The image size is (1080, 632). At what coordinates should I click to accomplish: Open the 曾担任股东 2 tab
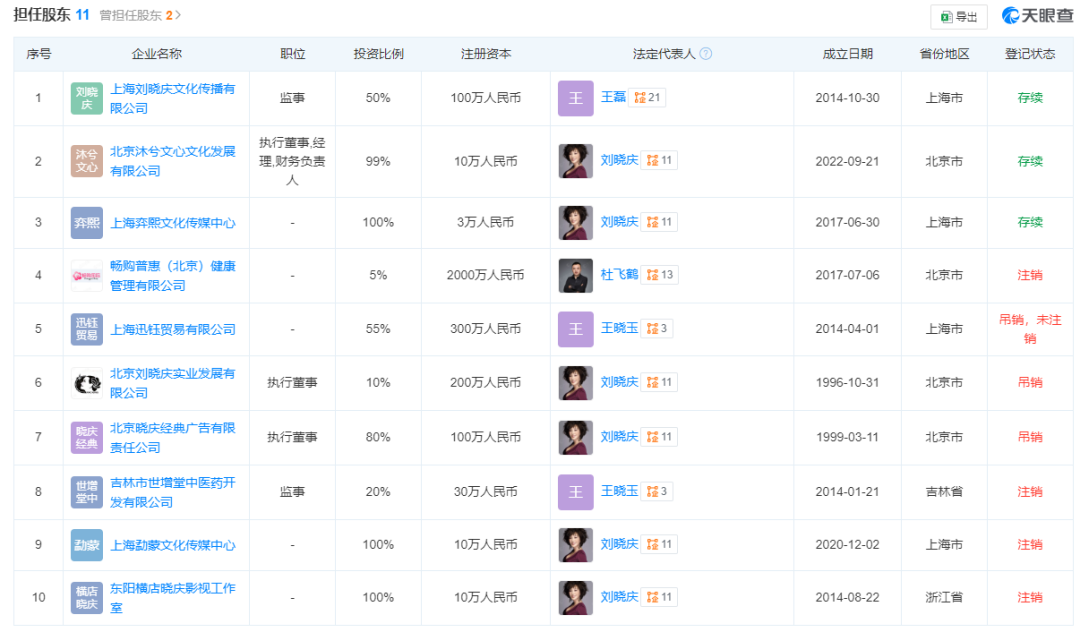click(x=141, y=15)
